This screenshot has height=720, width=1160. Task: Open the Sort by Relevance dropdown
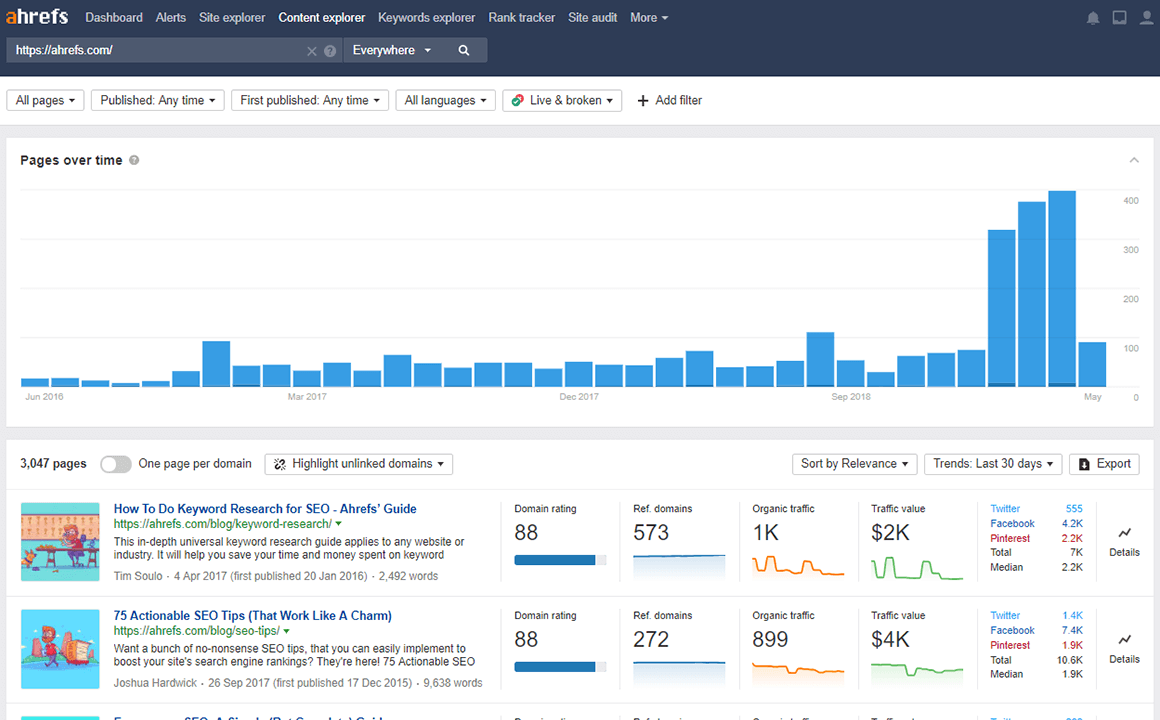[x=854, y=464]
